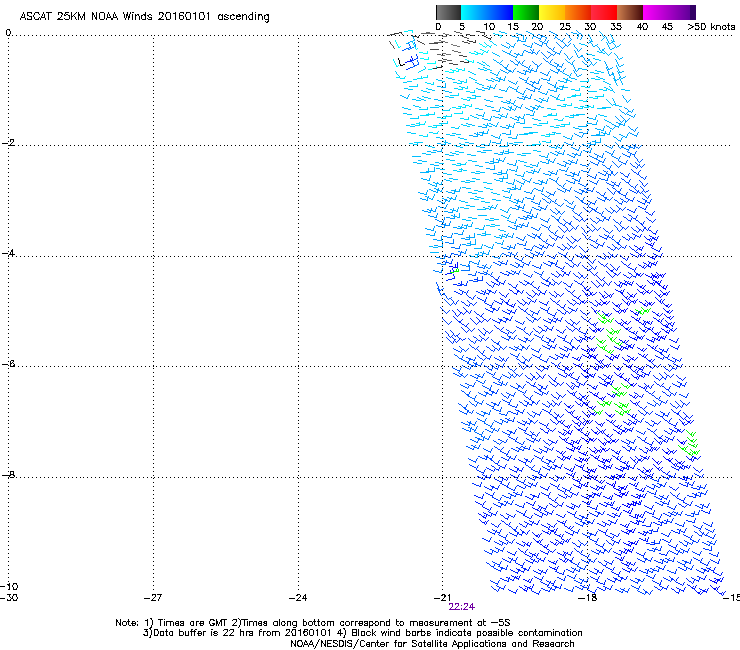Click the orange 25-30 knots legend swatch
Image resolution: width=740 pixels, height=650 pixels.
pos(578,12)
